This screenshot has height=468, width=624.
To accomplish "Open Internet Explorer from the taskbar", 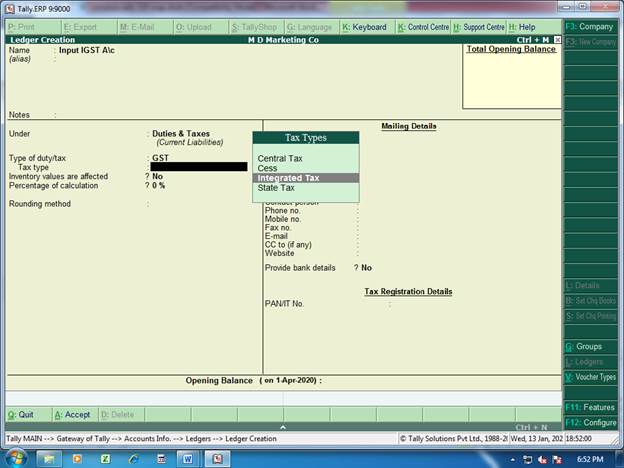I will pos(133,459).
